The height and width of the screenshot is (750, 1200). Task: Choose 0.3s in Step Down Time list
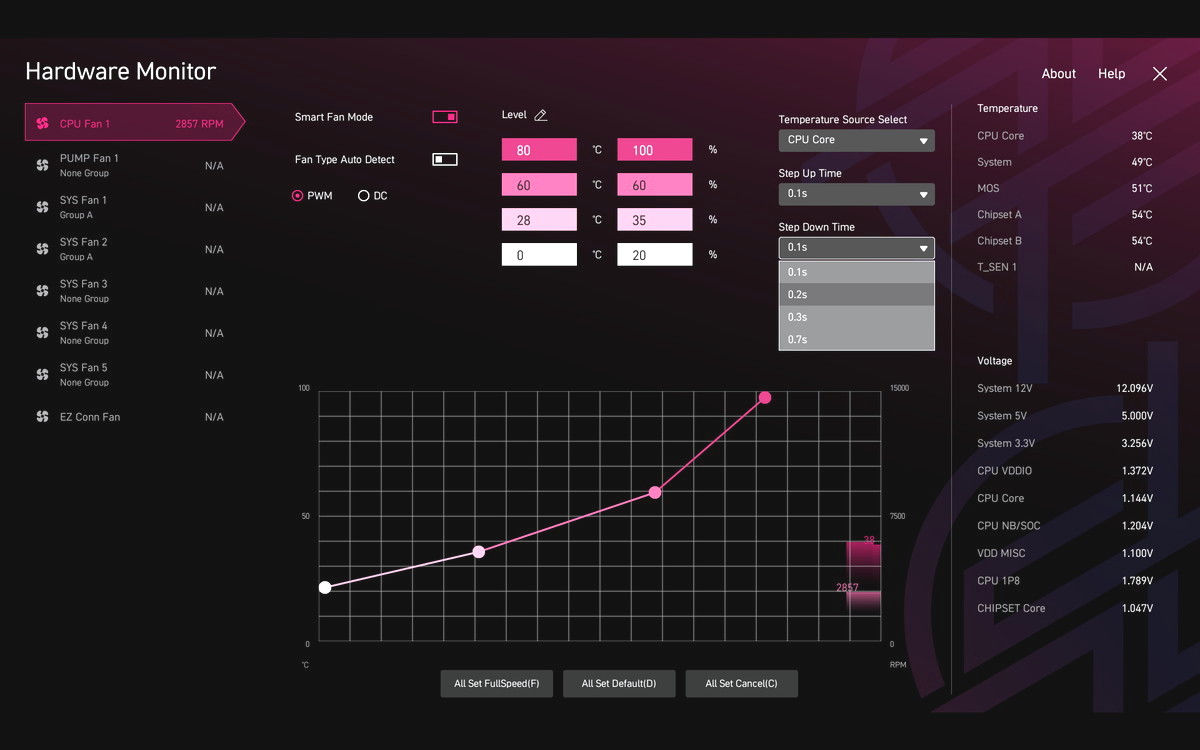point(856,317)
